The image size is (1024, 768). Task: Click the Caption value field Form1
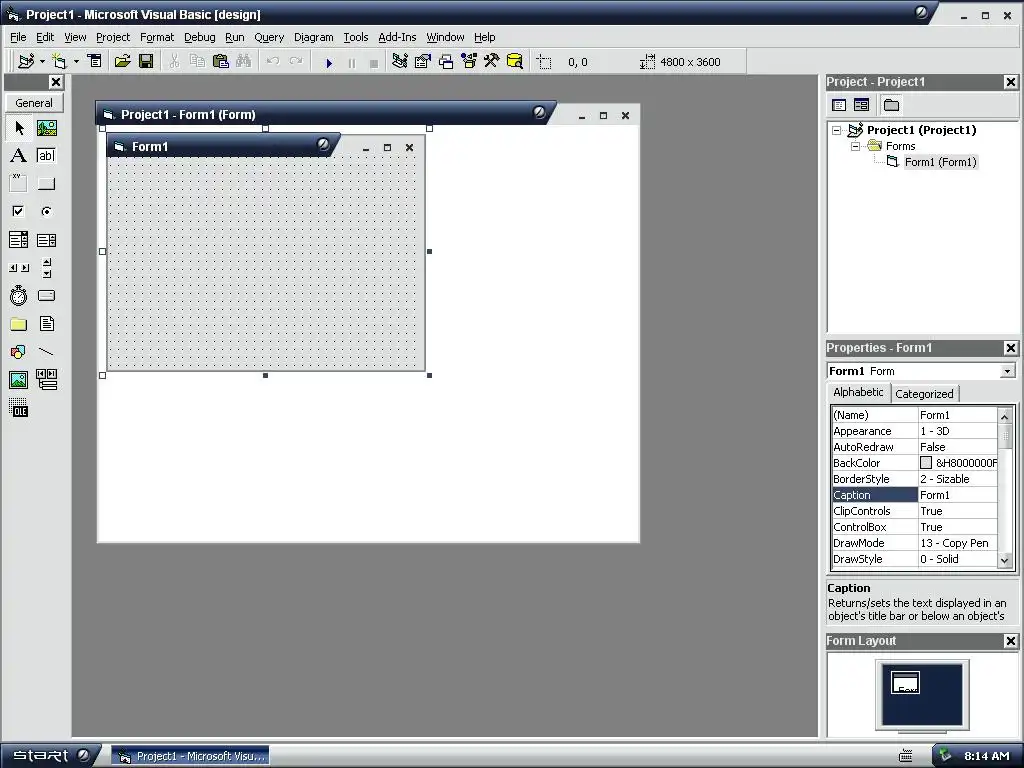click(958, 495)
